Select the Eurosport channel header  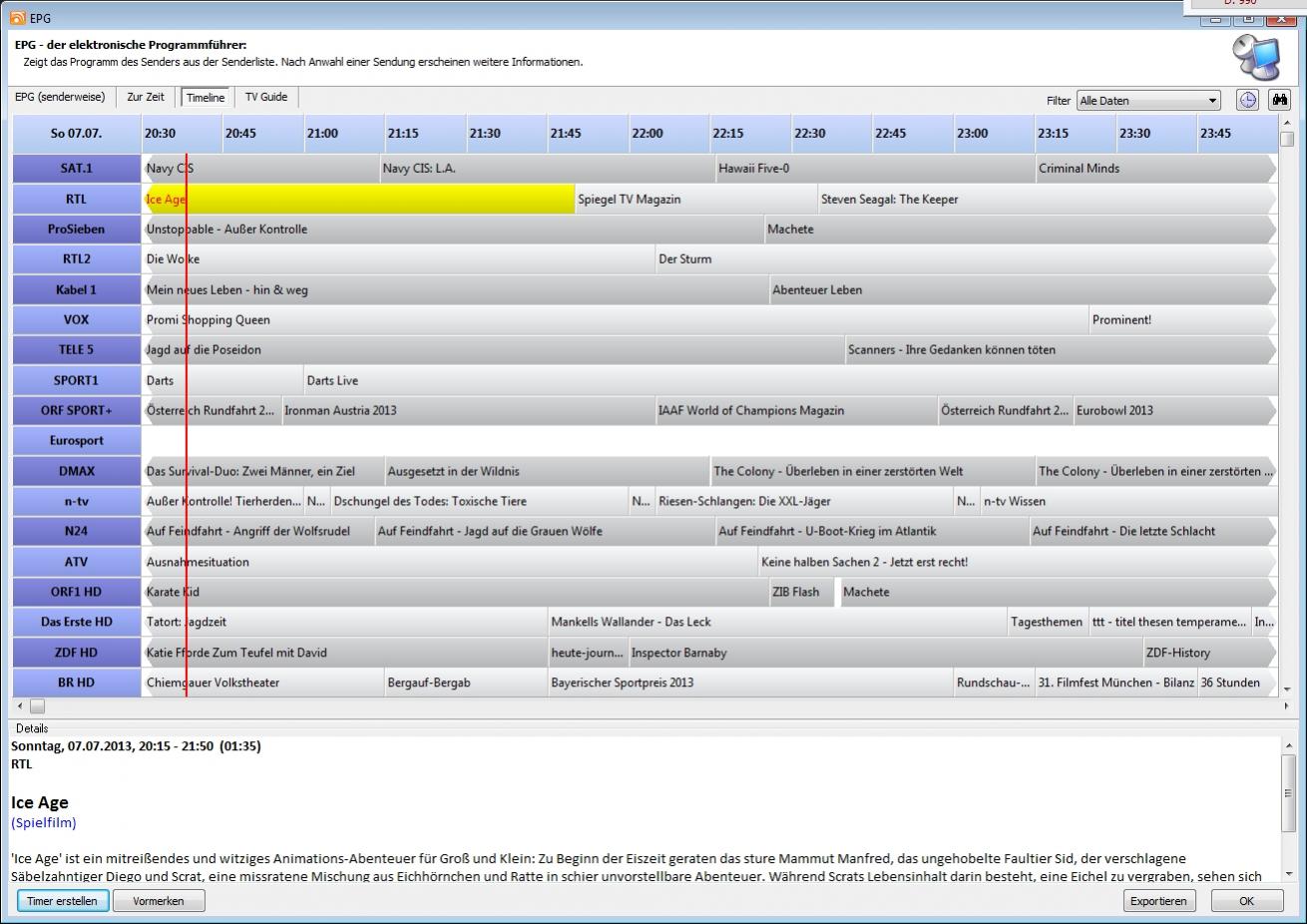(x=77, y=440)
